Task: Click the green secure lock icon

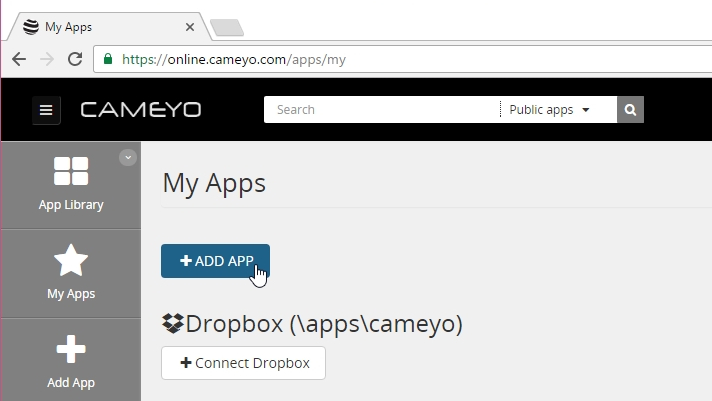Action: [x=108, y=59]
